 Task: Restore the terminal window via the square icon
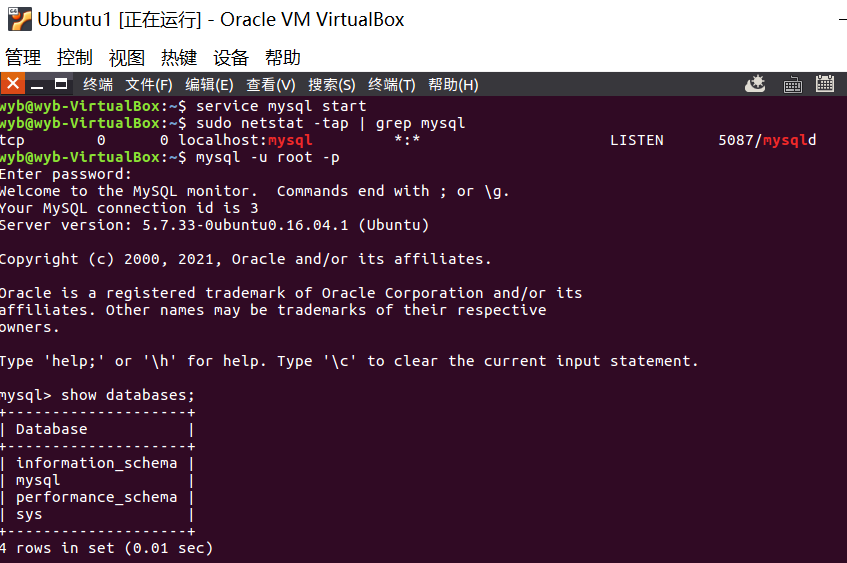click(x=61, y=84)
